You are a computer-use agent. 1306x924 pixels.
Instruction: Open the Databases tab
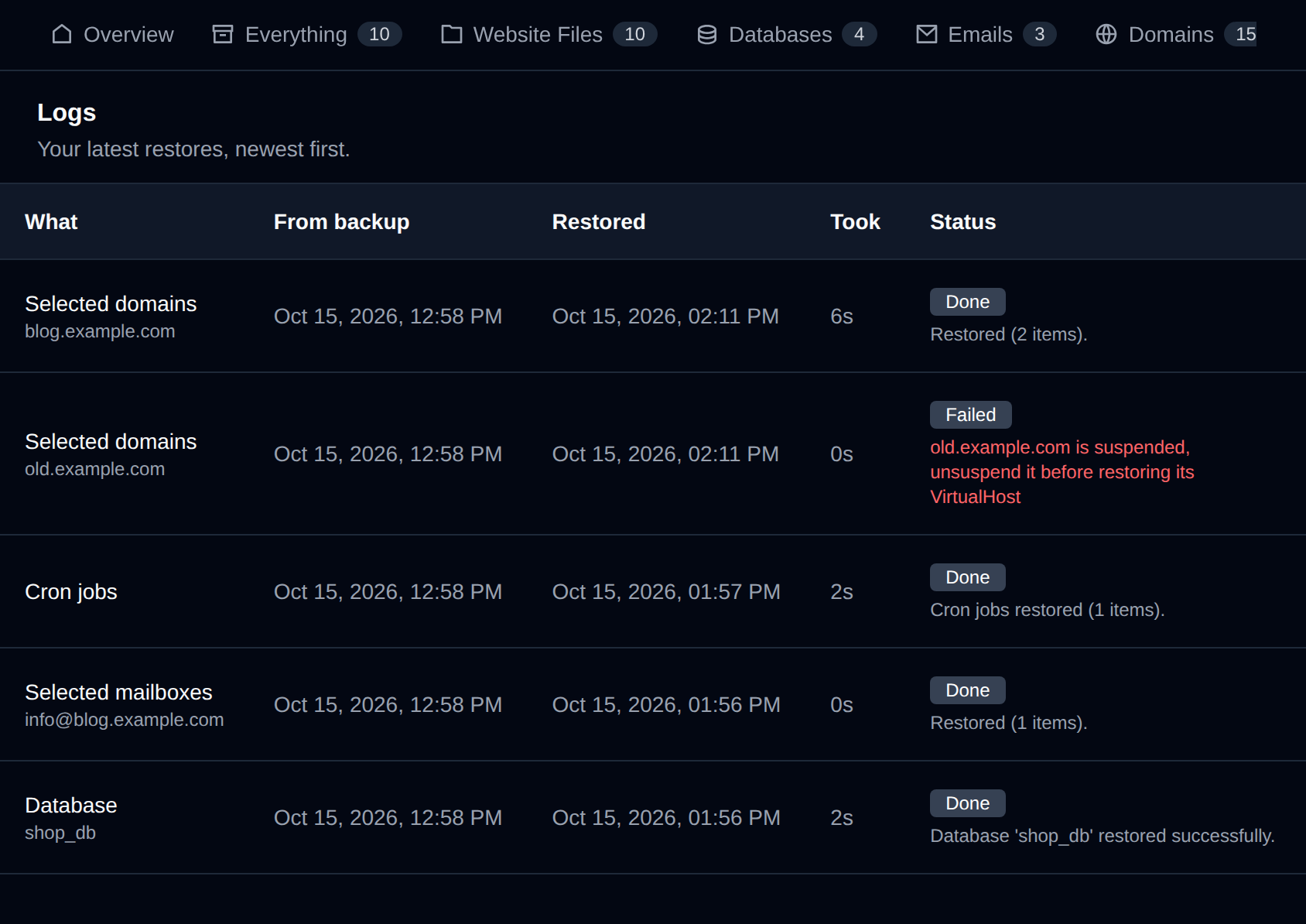787,34
